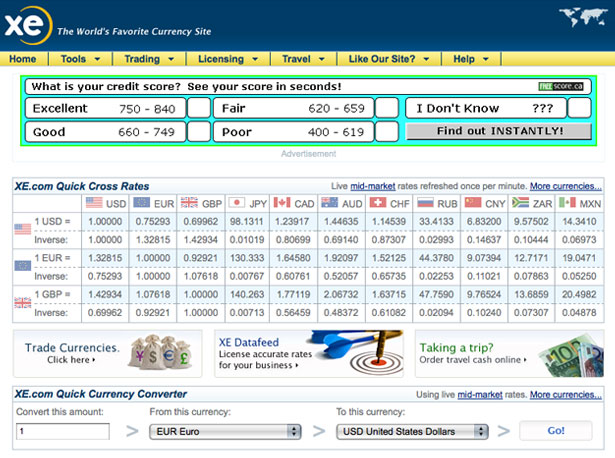Open the EUR Euro source currency dropdown
The image size is (615, 458).
click(x=223, y=431)
